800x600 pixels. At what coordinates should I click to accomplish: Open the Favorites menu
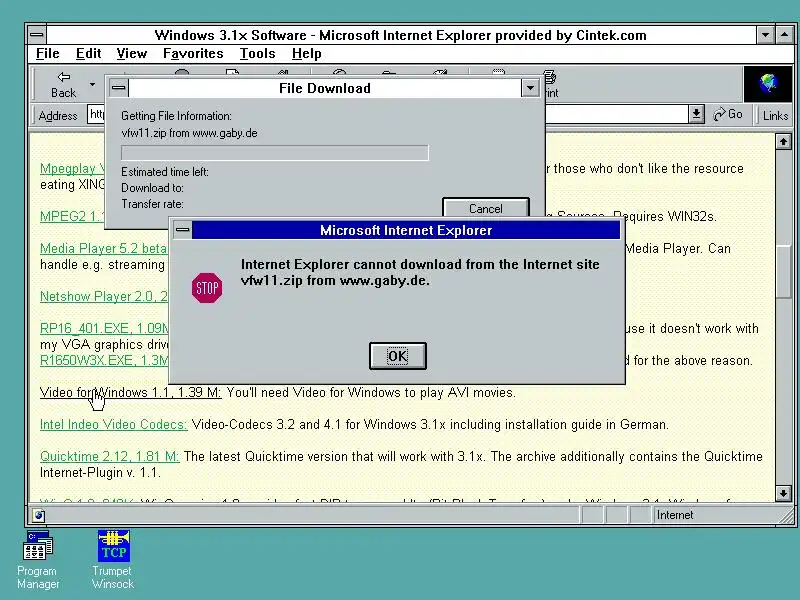click(193, 54)
